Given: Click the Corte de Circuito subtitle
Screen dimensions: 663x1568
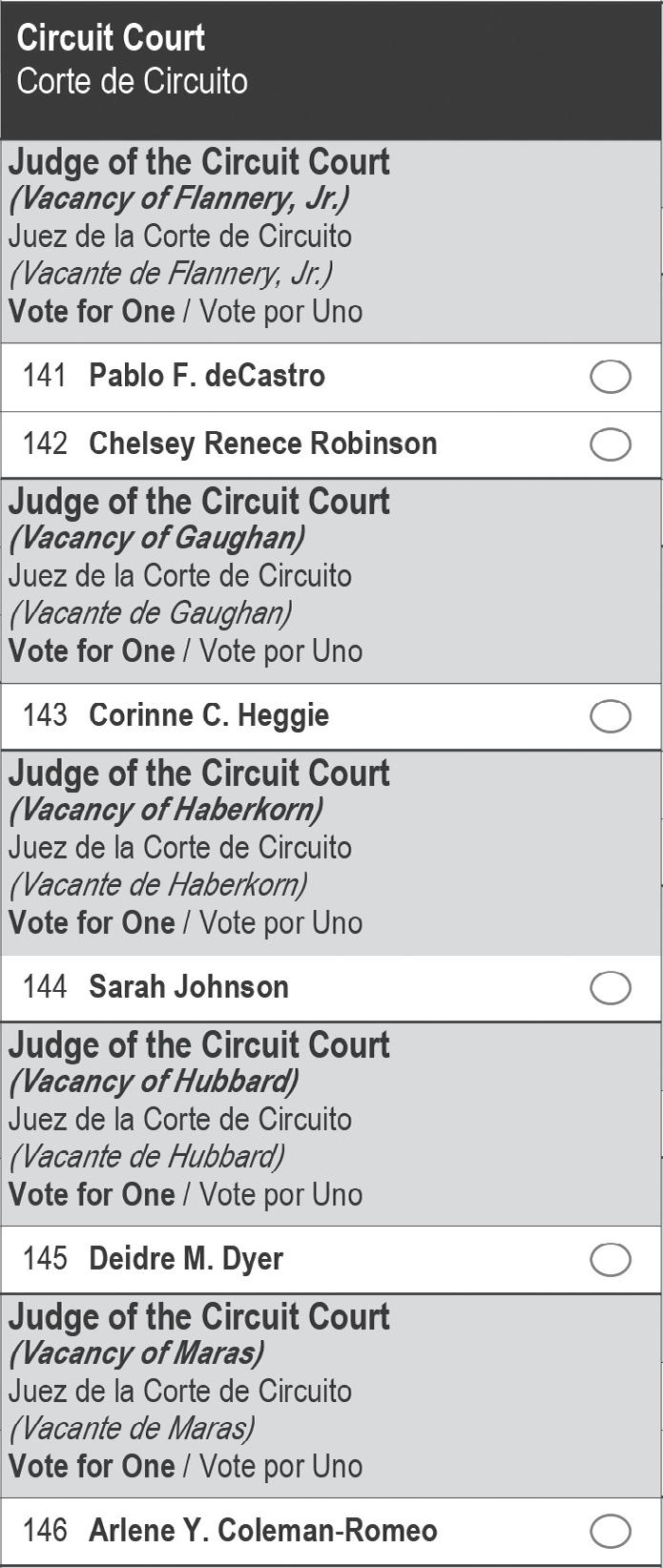Looking at the screenshot, I should click(132, 82).
